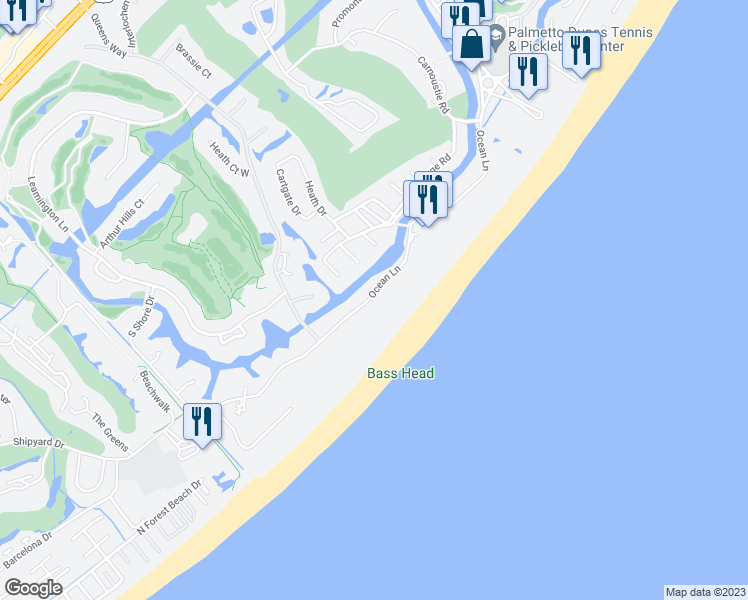Click the N Forest Beach Dr label
This screenshot has width=748, height=600.
tap(169, 507)
